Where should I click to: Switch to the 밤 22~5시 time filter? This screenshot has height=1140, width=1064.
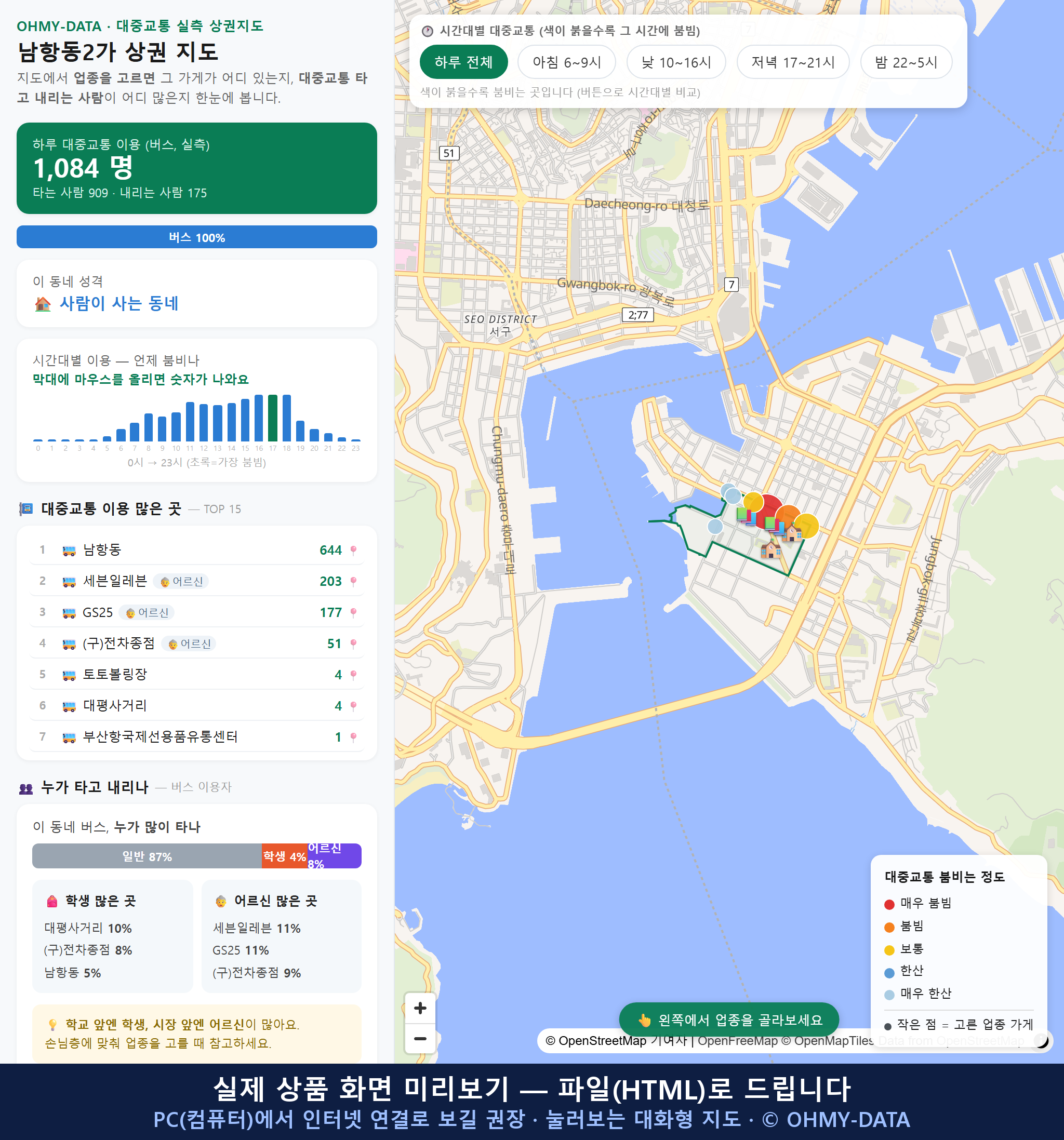point(906,62)
